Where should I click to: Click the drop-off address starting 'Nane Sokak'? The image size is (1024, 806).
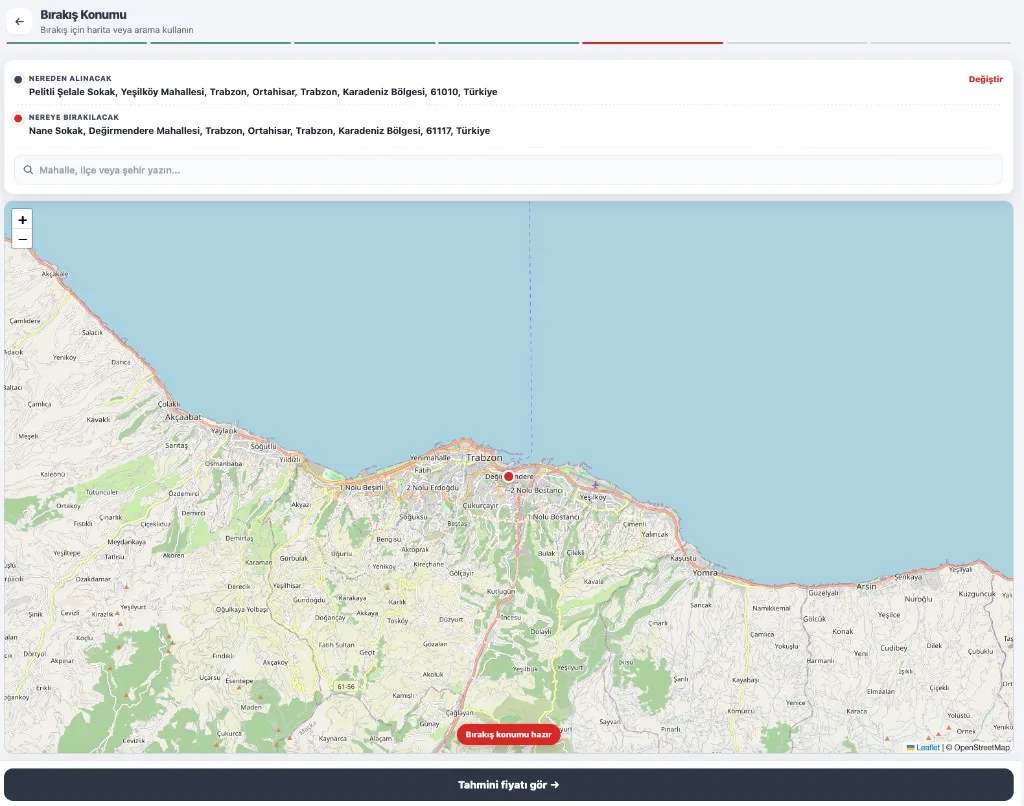coord(259,131)
